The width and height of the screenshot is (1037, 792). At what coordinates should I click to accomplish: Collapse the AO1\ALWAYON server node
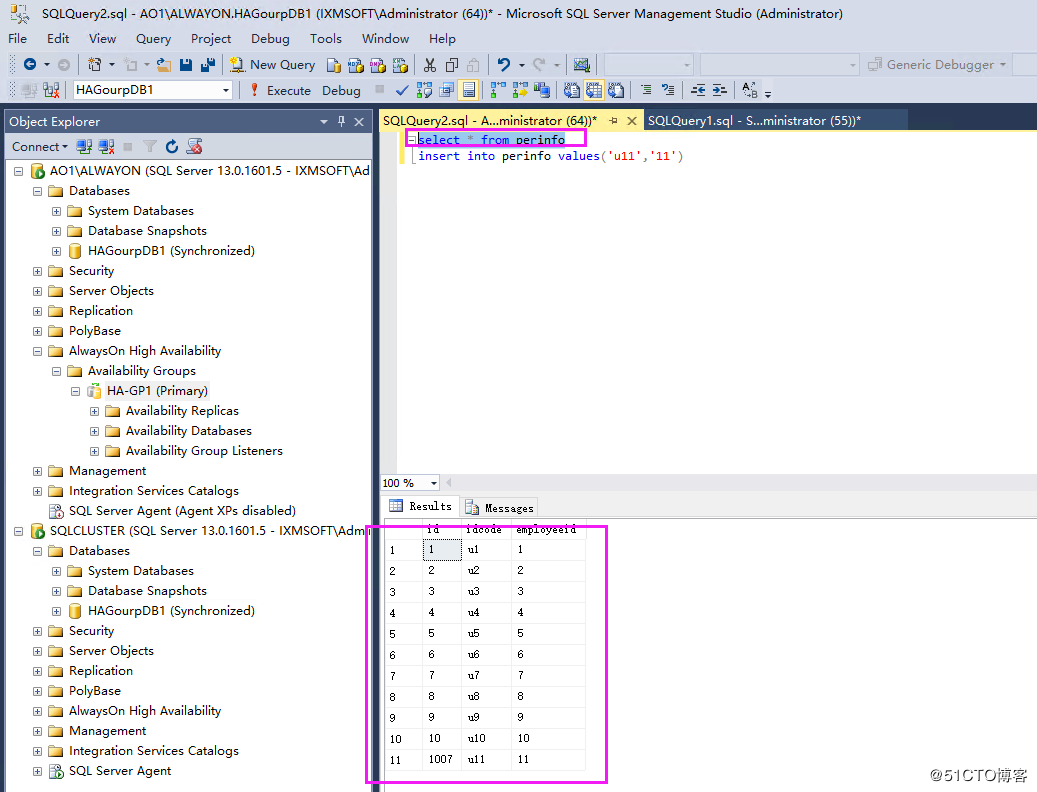19,171
